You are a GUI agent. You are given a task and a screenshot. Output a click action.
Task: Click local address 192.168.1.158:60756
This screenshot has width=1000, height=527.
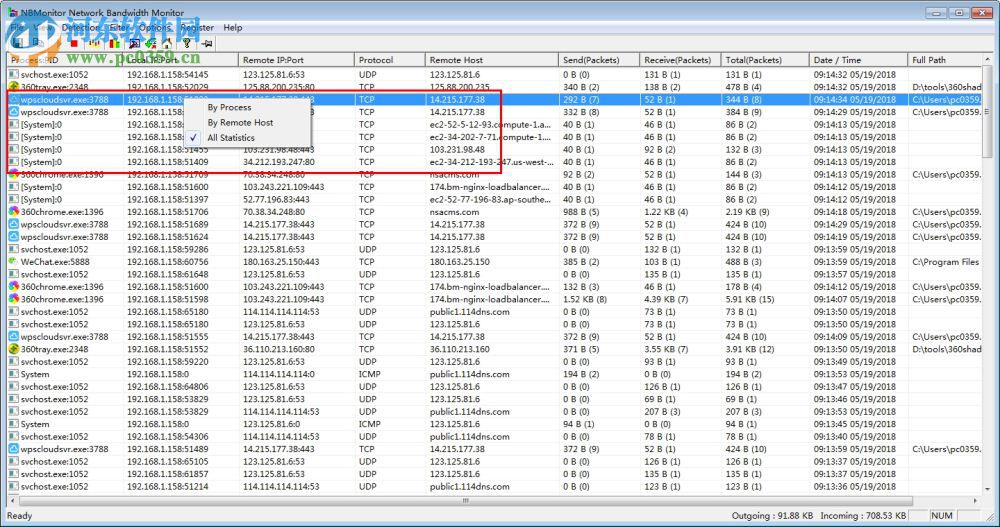[167, 262]
